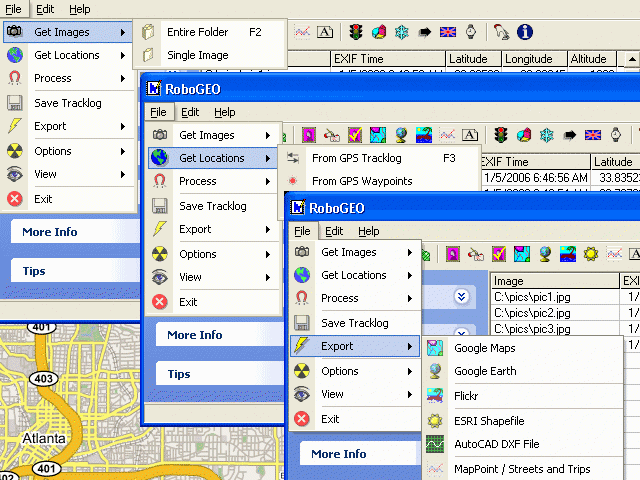The height and width of the screenshot is (480, 640).
Task: Click More Info panel in back window
Action: click(x=75, y=231)
